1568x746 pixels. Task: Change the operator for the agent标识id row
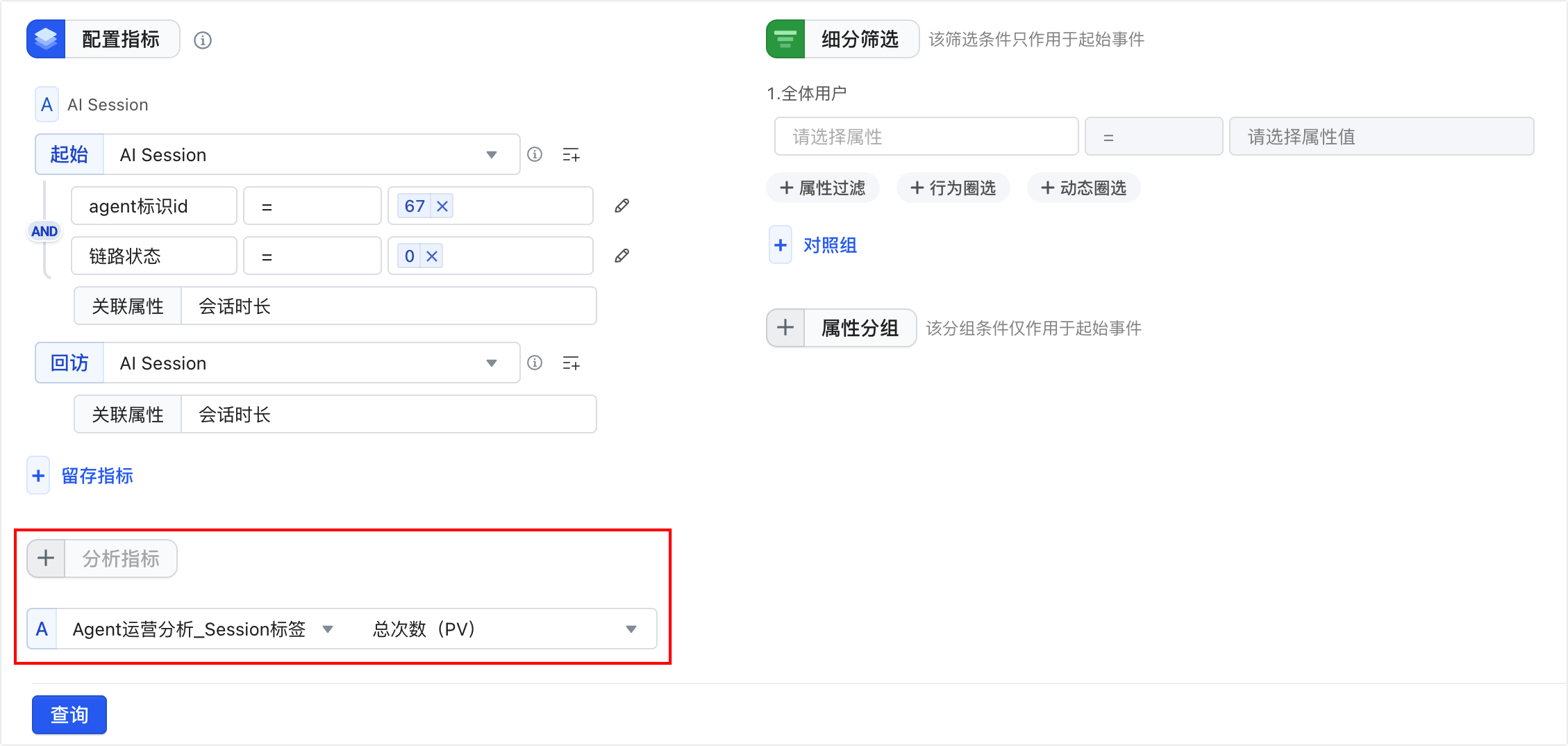(x=312, y=206)
